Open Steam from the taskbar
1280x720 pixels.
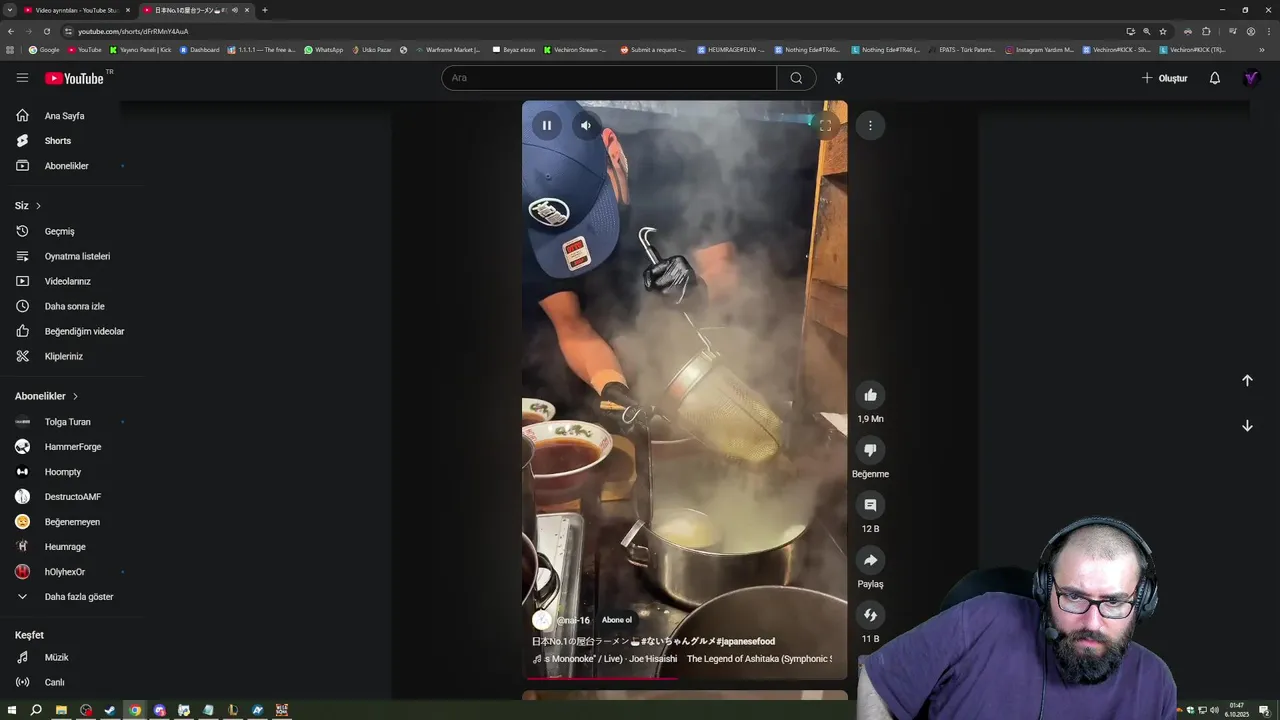coord(110,710)
